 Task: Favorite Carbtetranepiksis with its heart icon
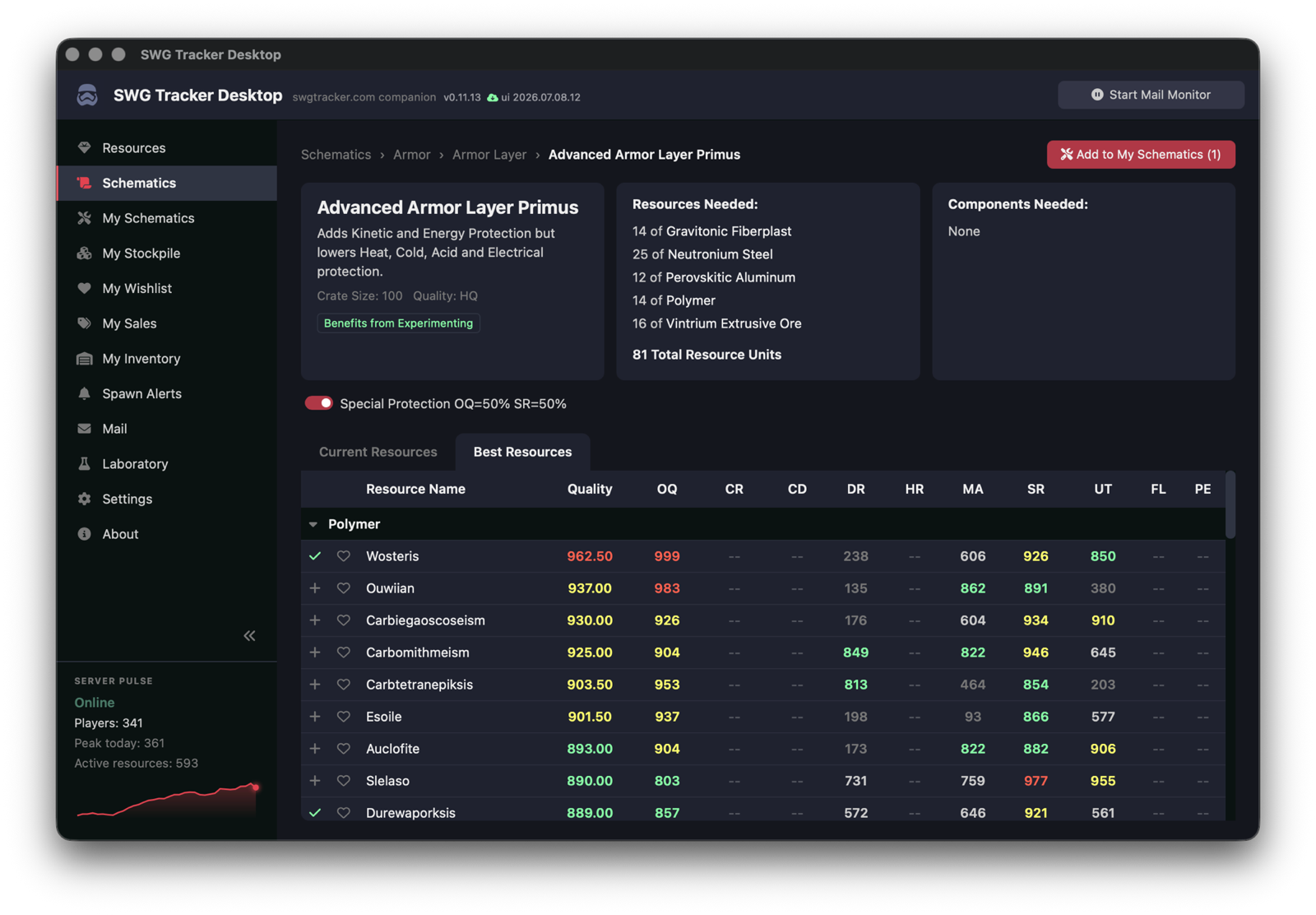tap(344, 685)
